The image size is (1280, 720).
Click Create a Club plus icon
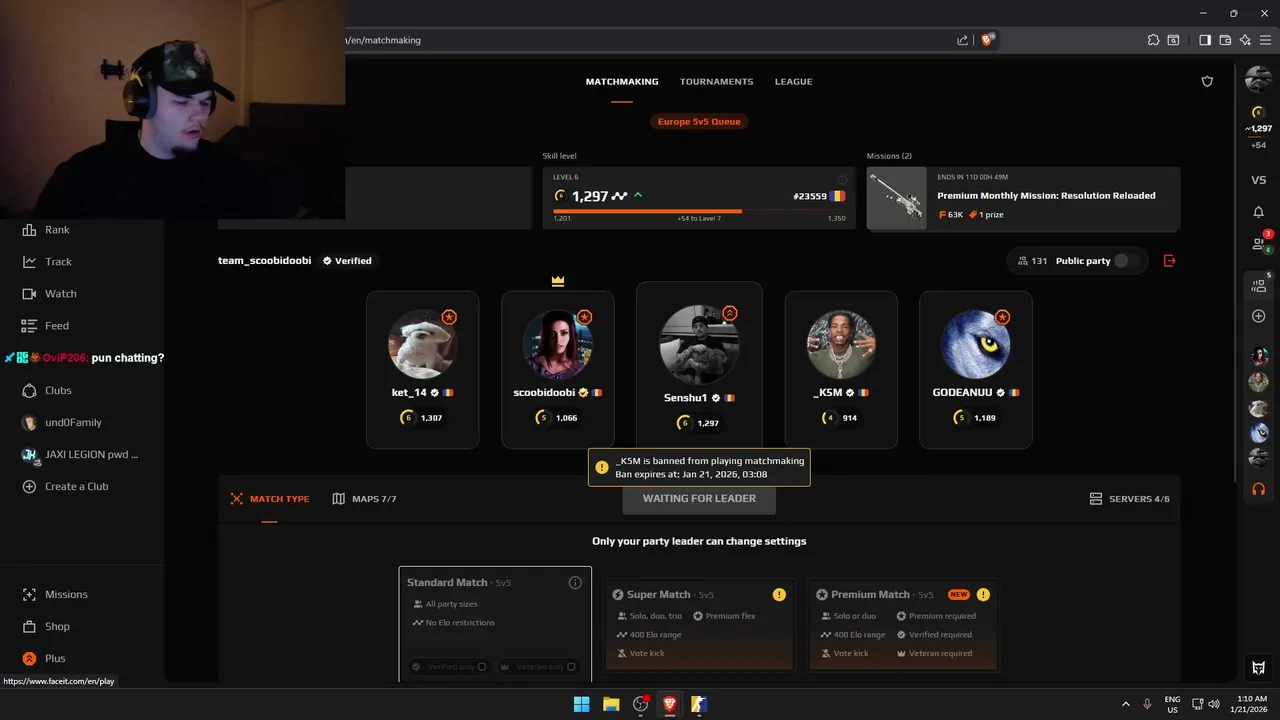[x=29, y=486]
